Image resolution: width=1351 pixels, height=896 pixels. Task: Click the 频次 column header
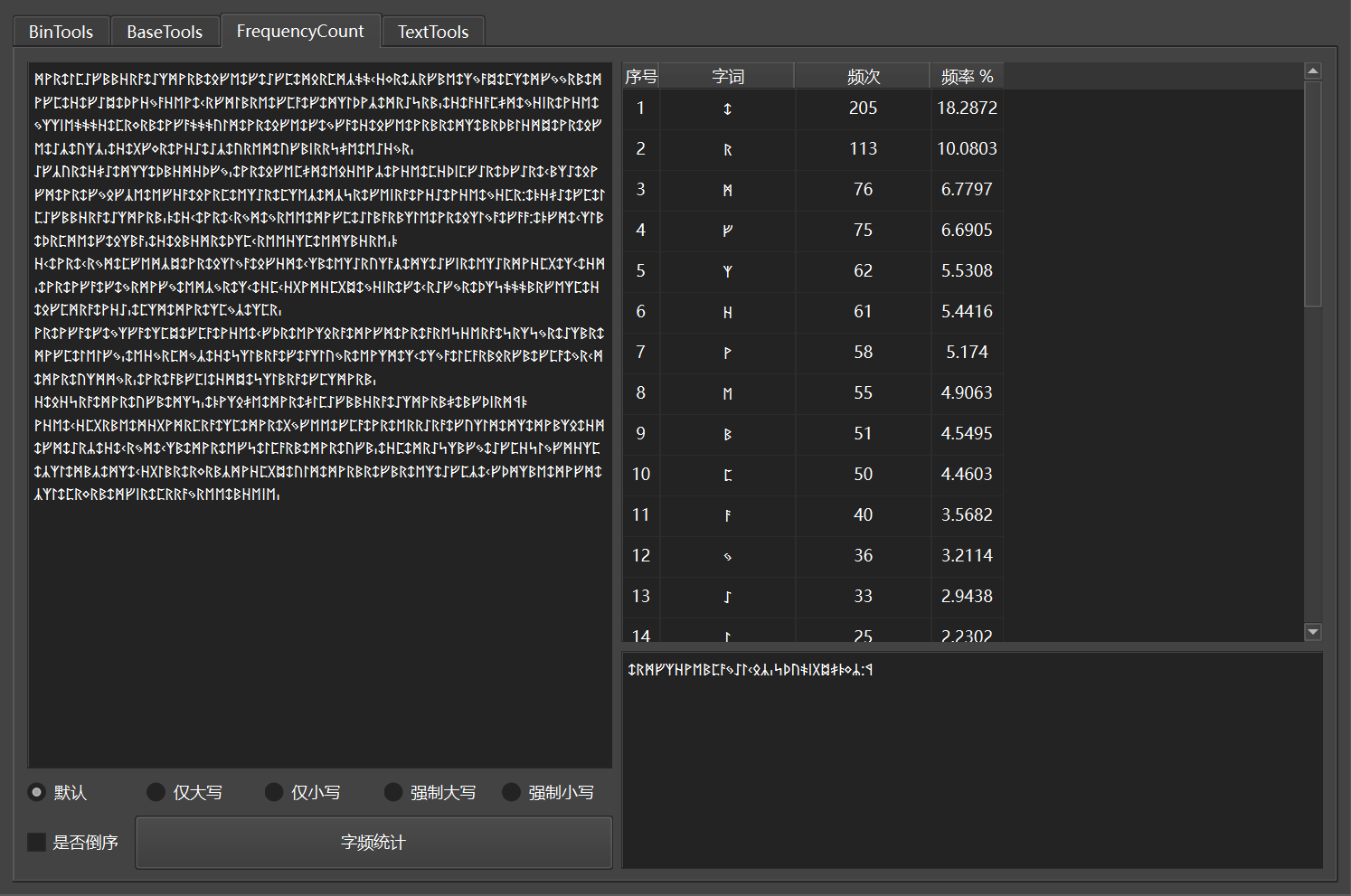863,77
